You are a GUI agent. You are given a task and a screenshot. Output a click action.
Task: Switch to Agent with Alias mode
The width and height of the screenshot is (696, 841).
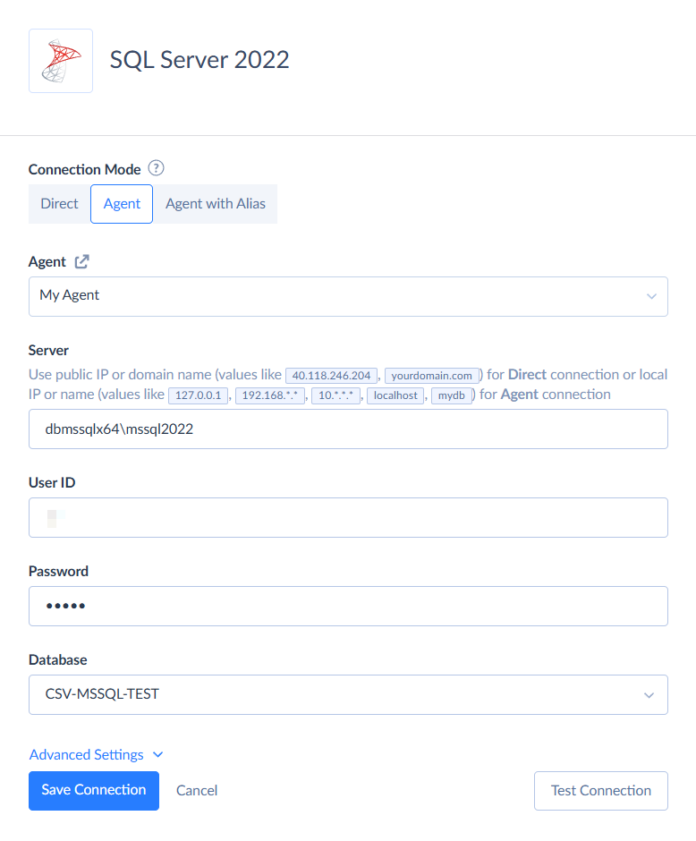[215, 203]
